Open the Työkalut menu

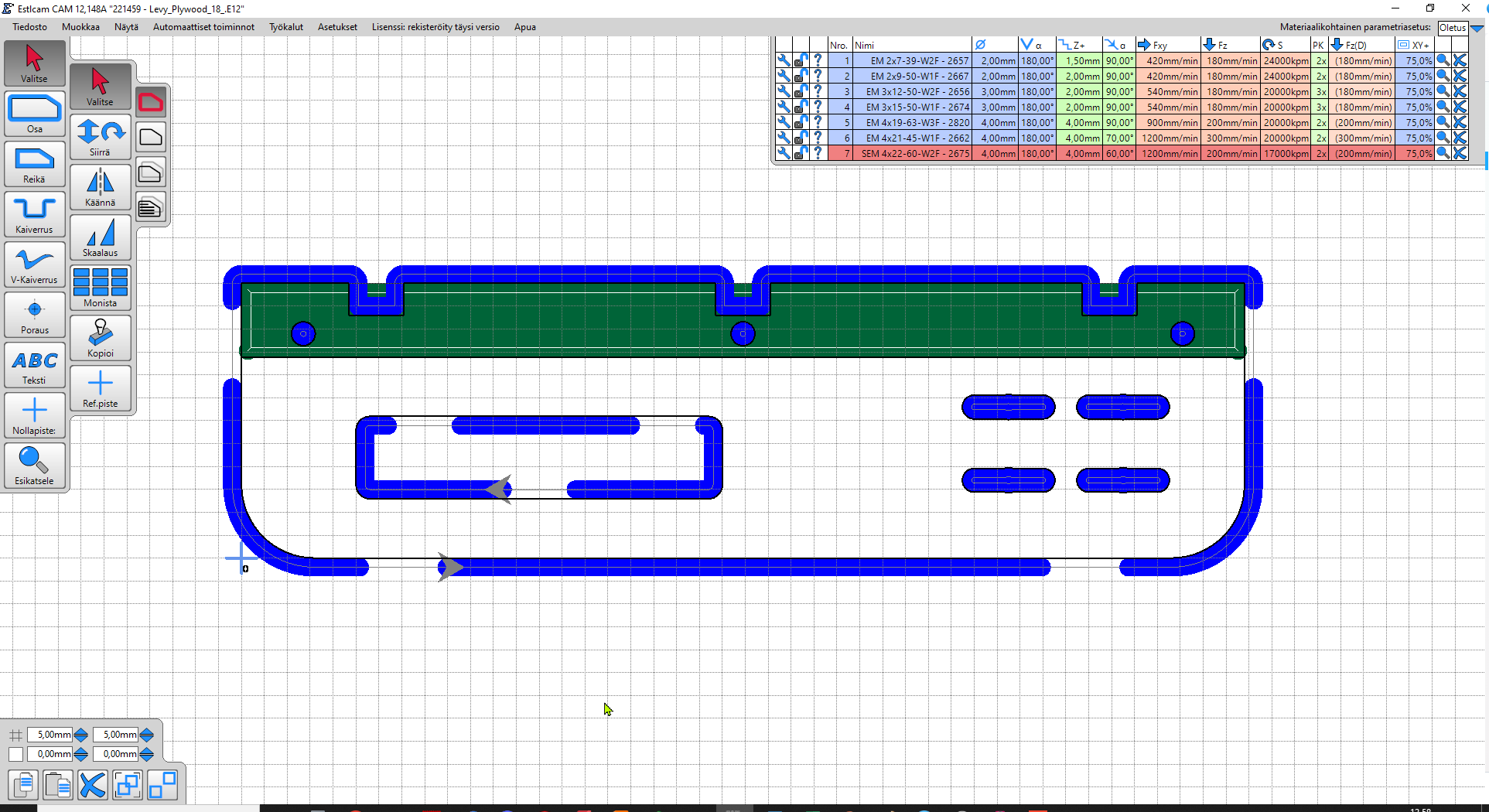coord(285,27)
